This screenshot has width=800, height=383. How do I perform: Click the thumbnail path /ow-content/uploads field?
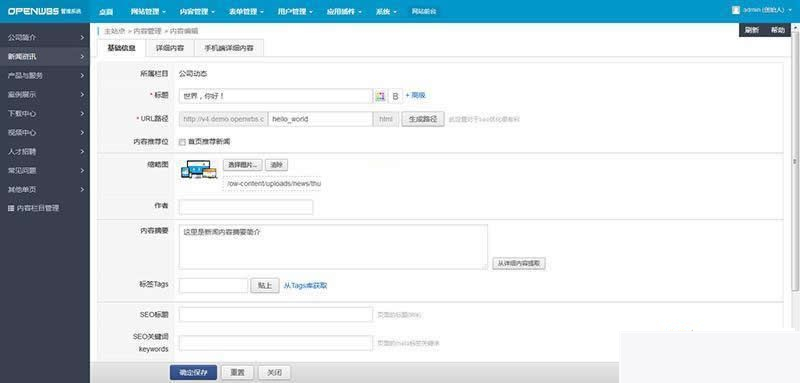pos(272,183)
